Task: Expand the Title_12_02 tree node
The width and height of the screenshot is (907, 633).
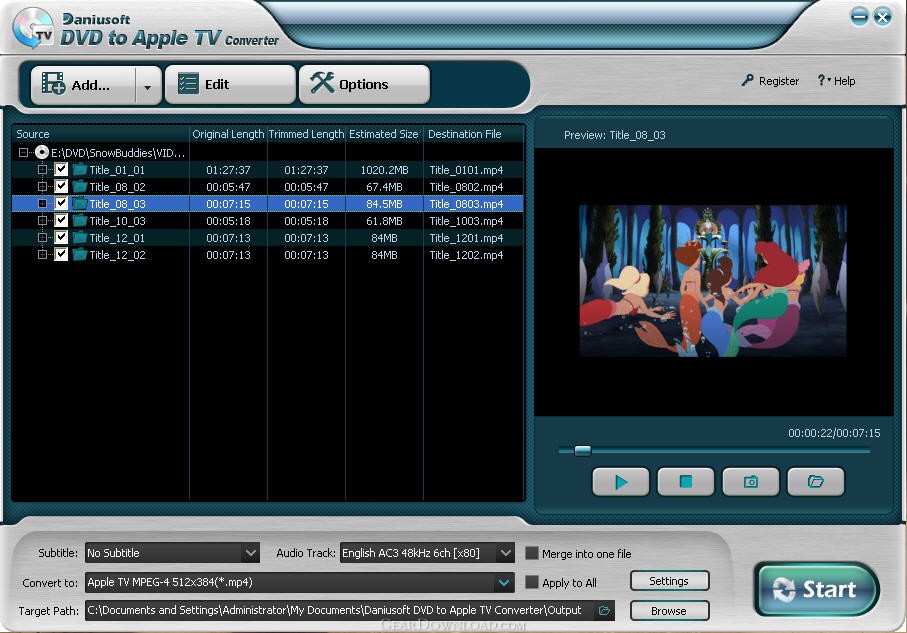Action: 42,255
